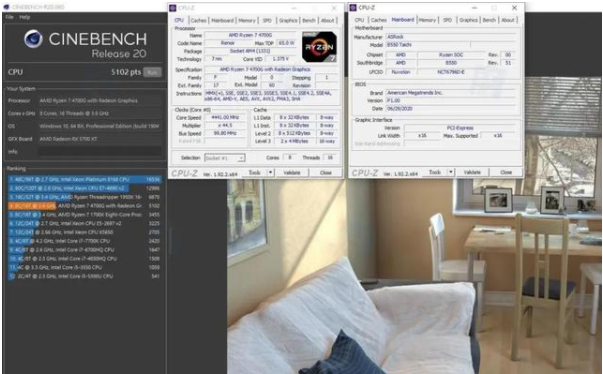Open the Memory tab in right CPU-Z
This screenshot has height=374, width=603.
click(x=427, y=20)
